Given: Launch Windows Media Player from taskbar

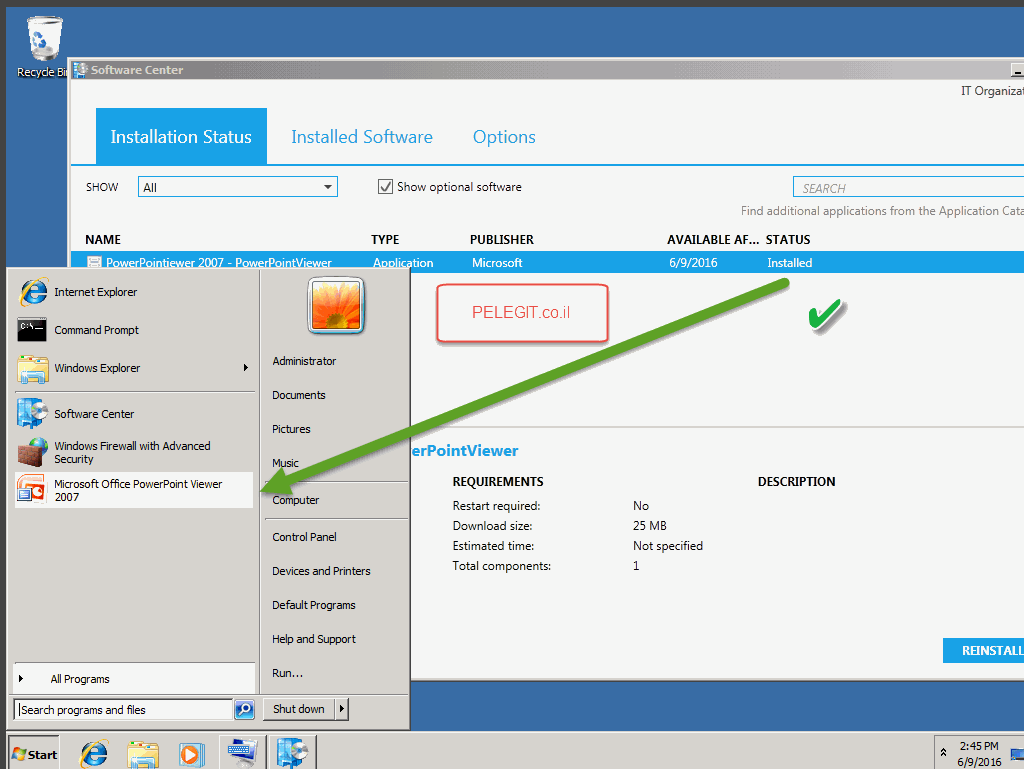Looking at the screenshot, I should [191, 754].
